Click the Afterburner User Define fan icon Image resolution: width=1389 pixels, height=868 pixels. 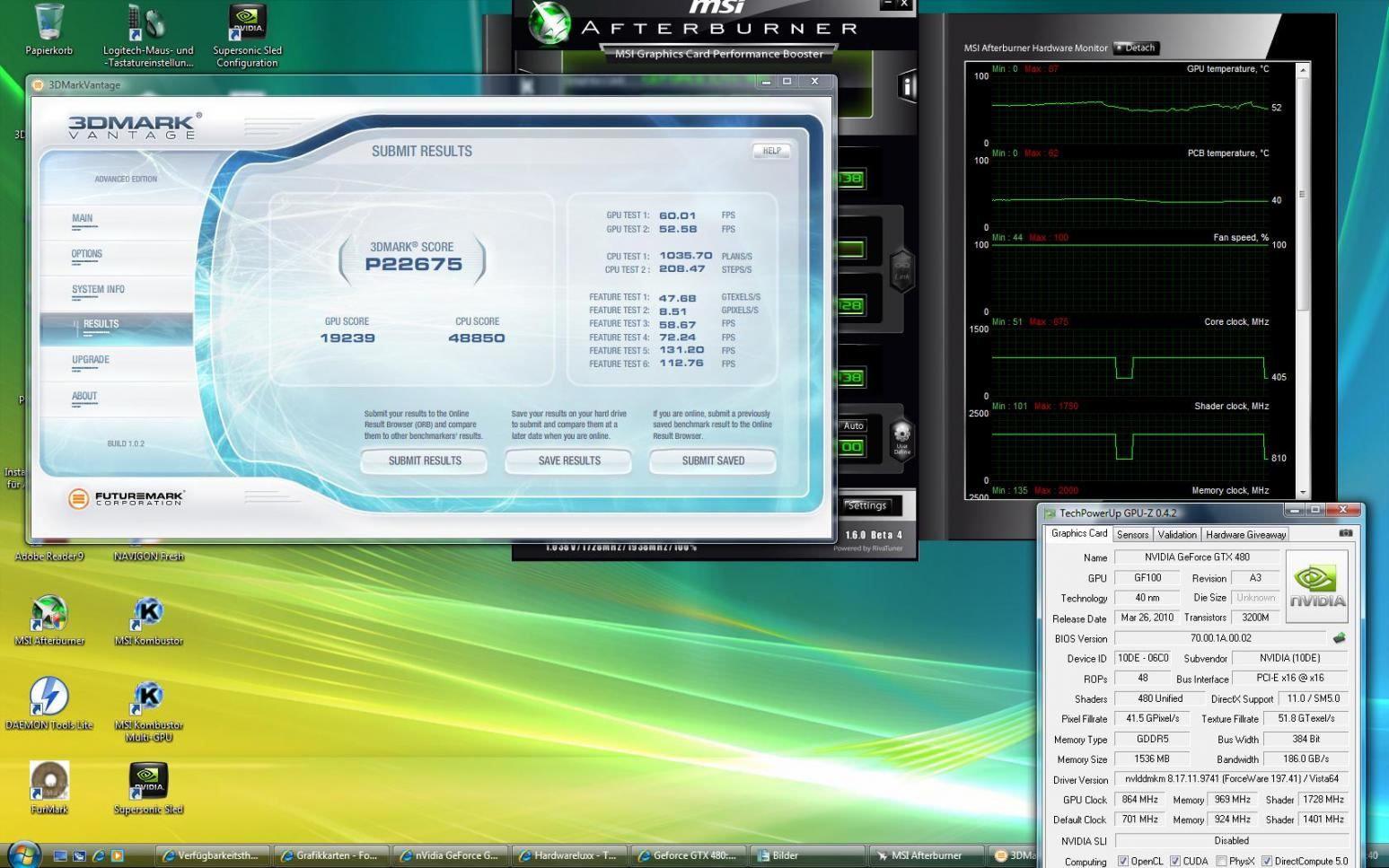901,438
